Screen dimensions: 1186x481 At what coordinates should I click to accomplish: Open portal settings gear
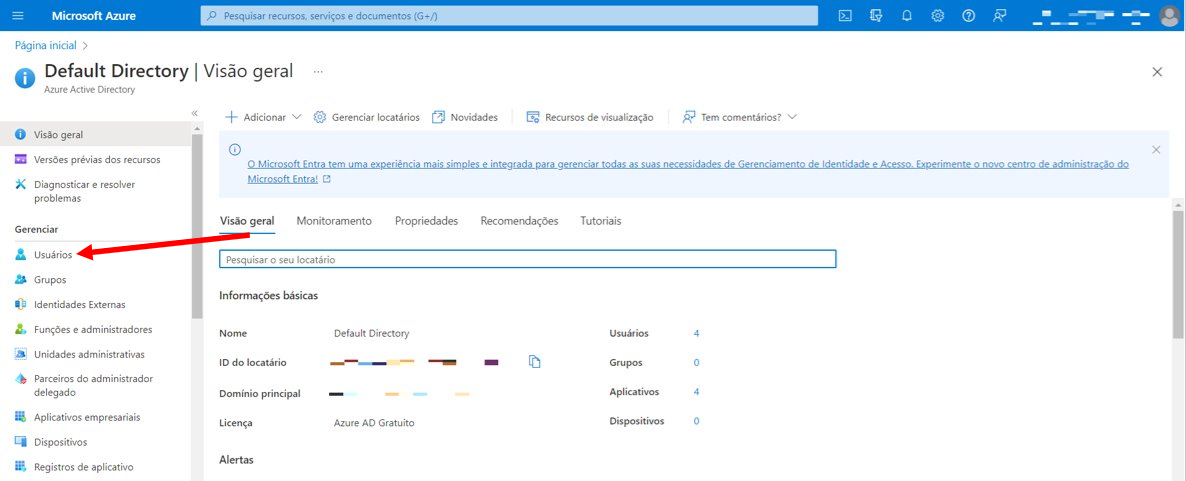938,15
